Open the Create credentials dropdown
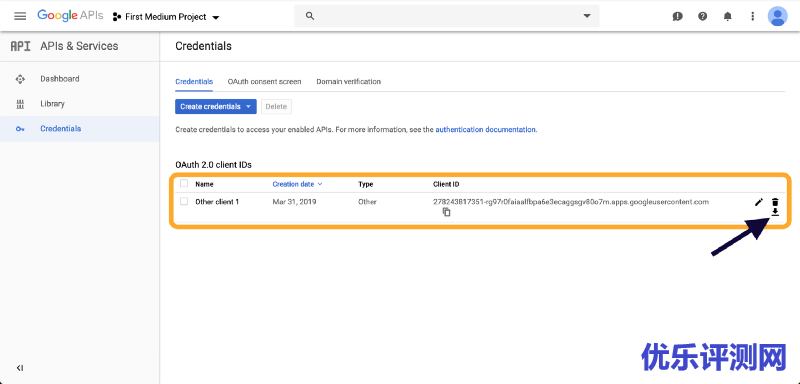Viewport: 800px width, 384px height. pyautogui.click(x=216, y=107)
